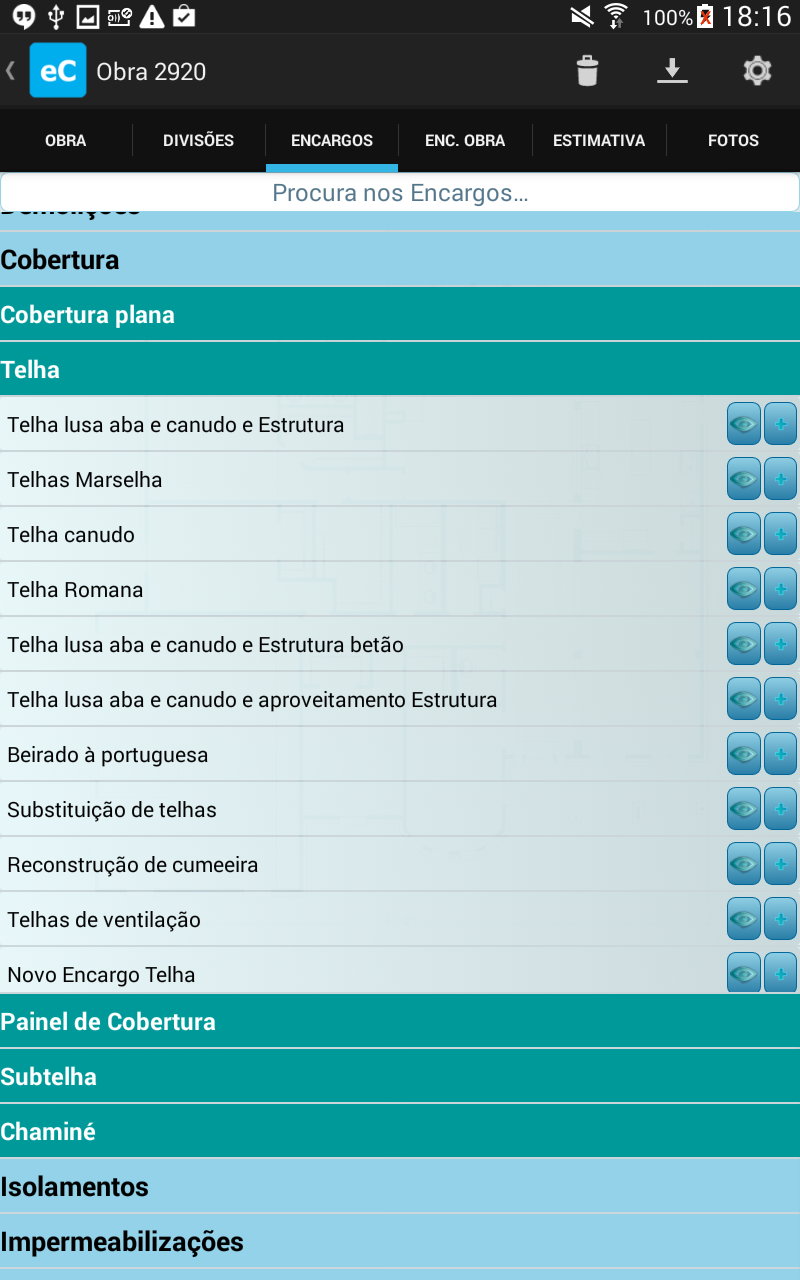View Telha canudo details with eye icon

click(x=744, y=534)
